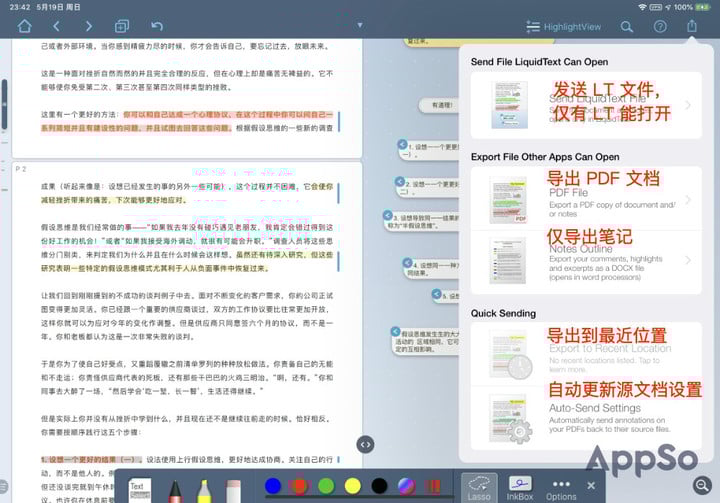Pick the green ink color
The image size is (720, 503).
coord(326,486)
